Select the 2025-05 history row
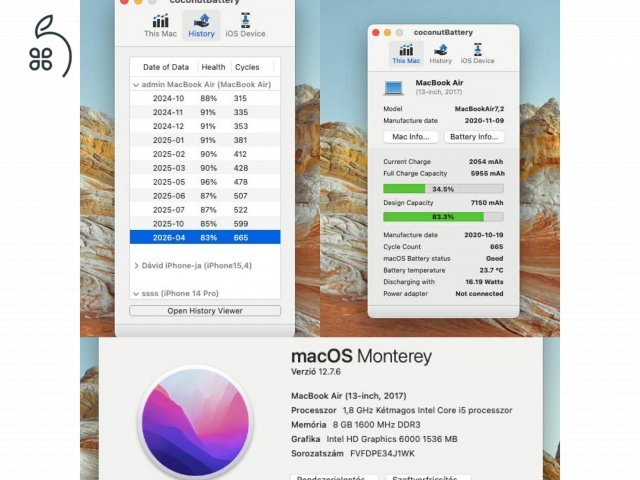Image resolution: width=640 pixels, height=480 pixels. (x=205, y=182)
